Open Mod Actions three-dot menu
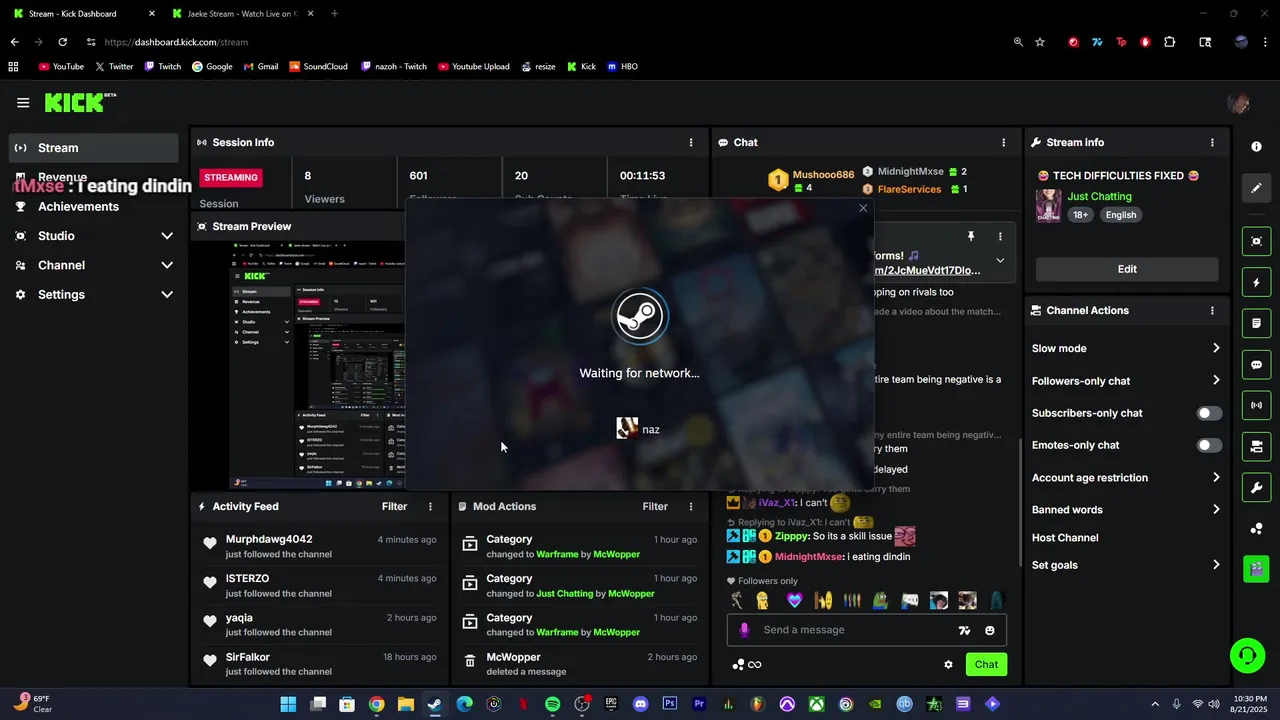Image resolution: width=1280 pixels, height=720 pixels. point(691,506)
